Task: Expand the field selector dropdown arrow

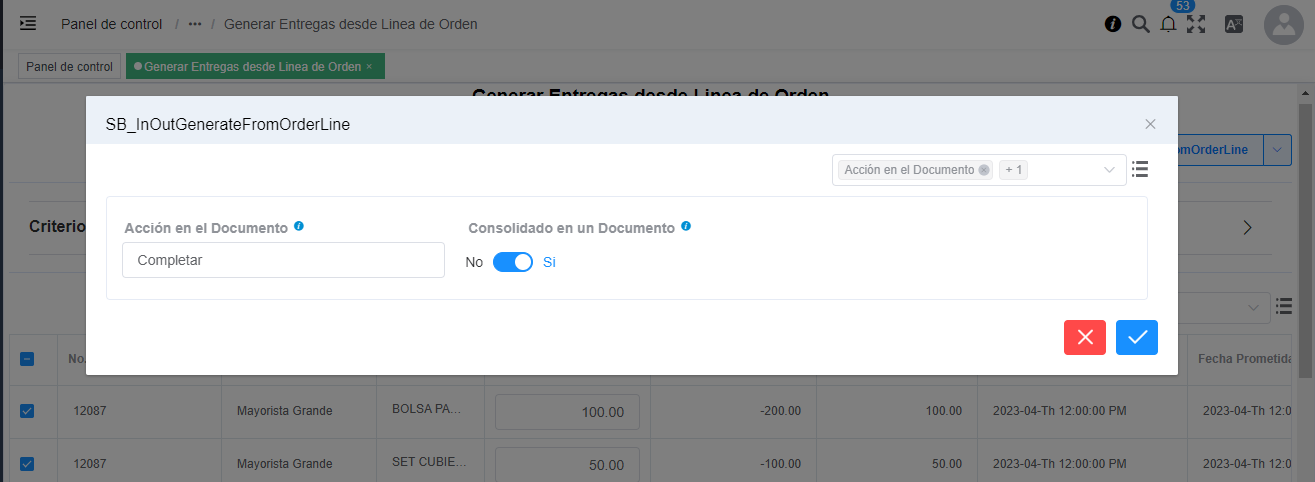Action: point(1109,170)
